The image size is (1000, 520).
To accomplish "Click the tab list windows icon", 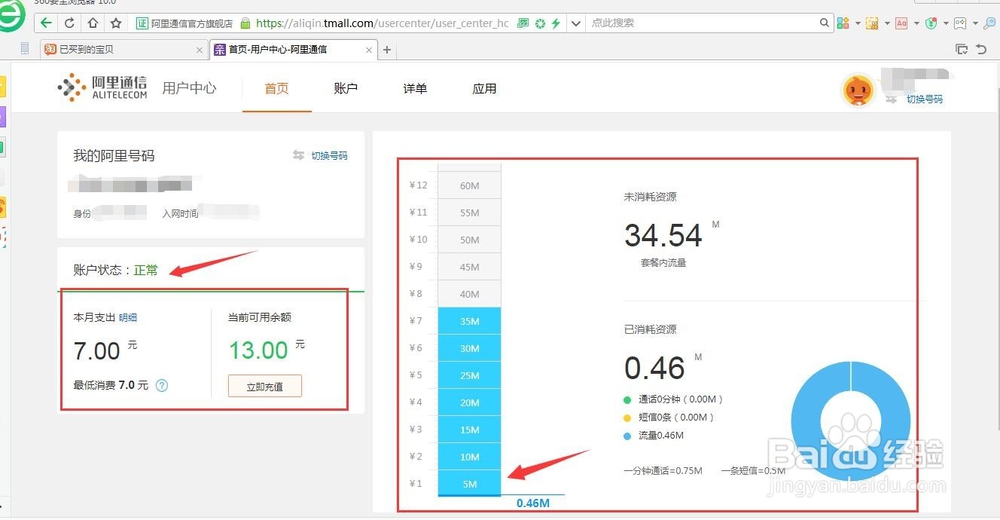I will point(961,49).
